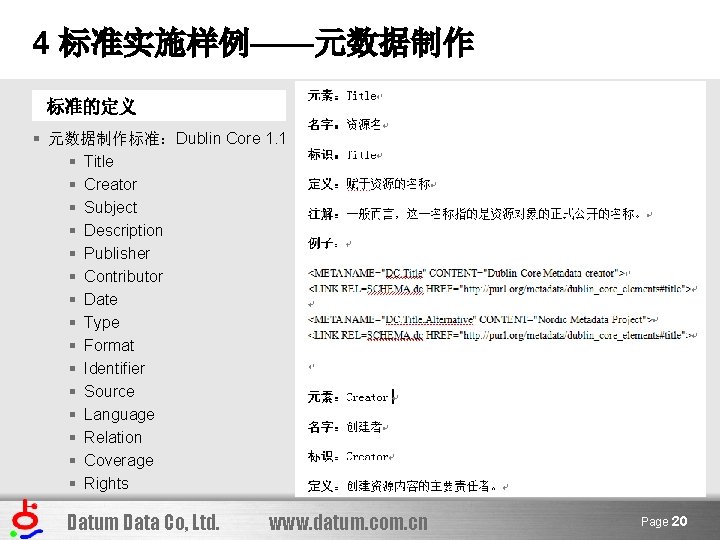Image resolution: width=720 pixels, height=540 pixels.
Task: Click the Language list item
Action: tap(119, 414)
